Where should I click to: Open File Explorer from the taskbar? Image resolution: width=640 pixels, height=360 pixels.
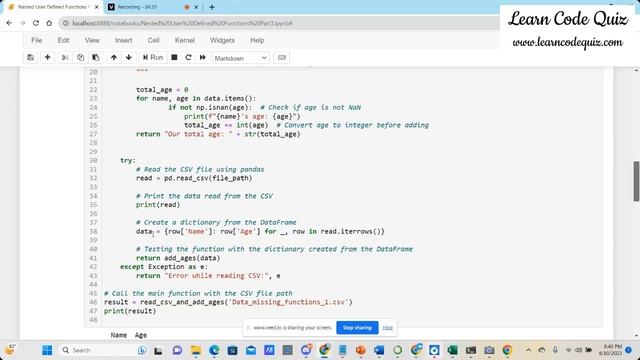tap(196, 350)
